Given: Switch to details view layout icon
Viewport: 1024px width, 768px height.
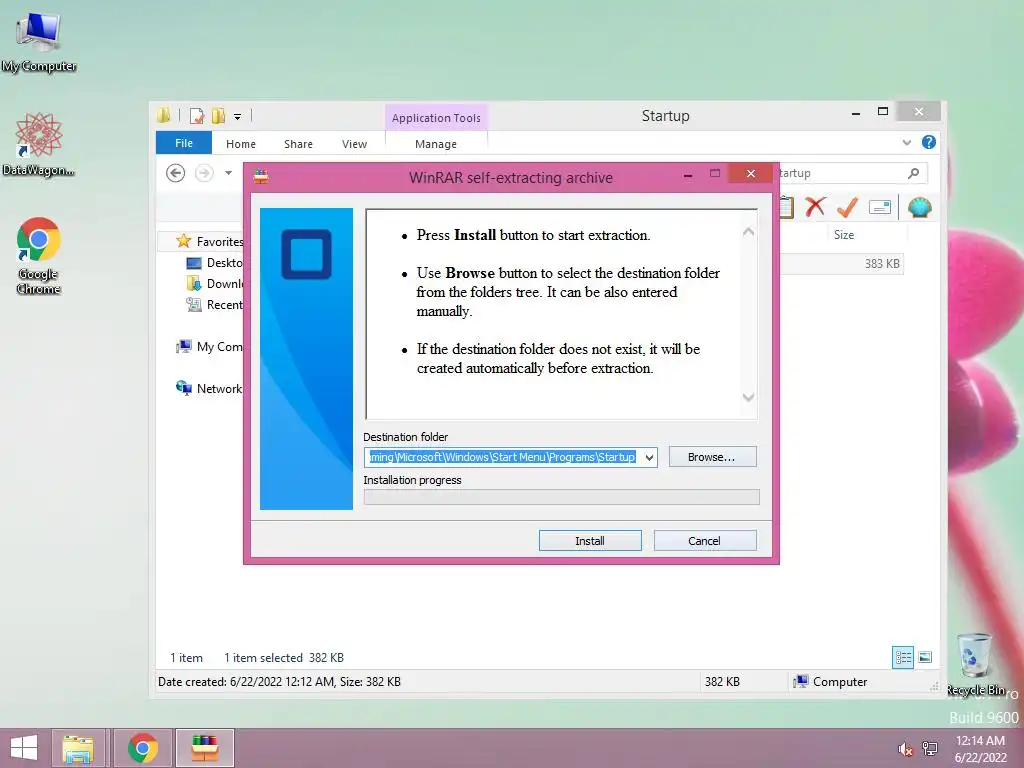Looking at the screenshot, I should point(903,657).
